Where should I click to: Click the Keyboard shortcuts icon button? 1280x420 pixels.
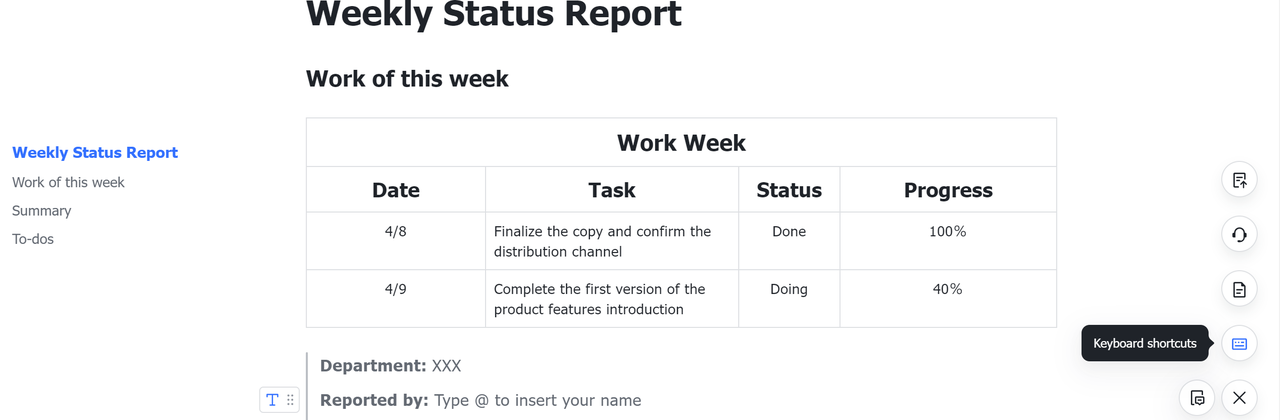tap(1239, 343)
